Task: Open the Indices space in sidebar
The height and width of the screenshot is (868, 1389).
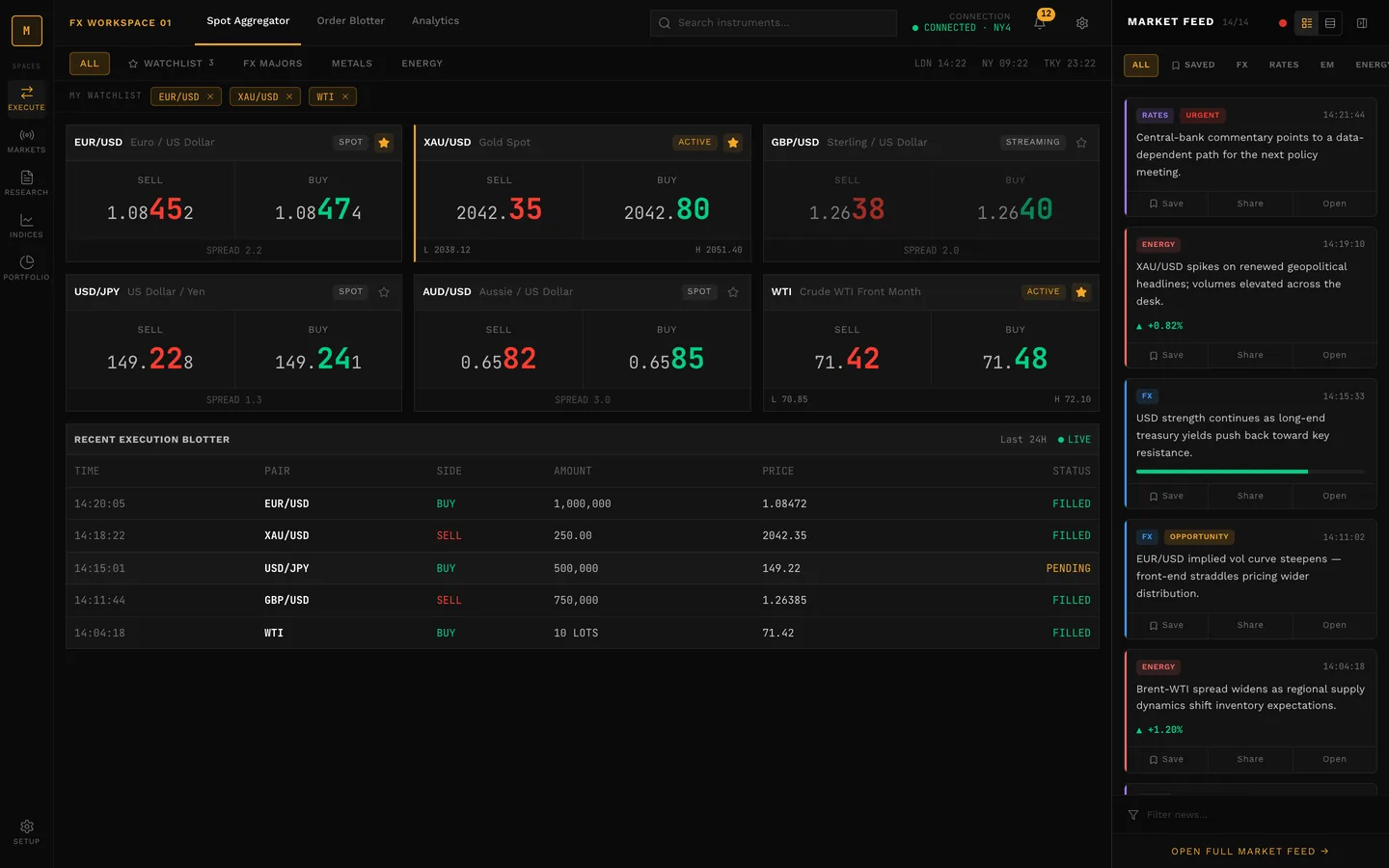Action: pyautogui.click(x=26, y=225)
